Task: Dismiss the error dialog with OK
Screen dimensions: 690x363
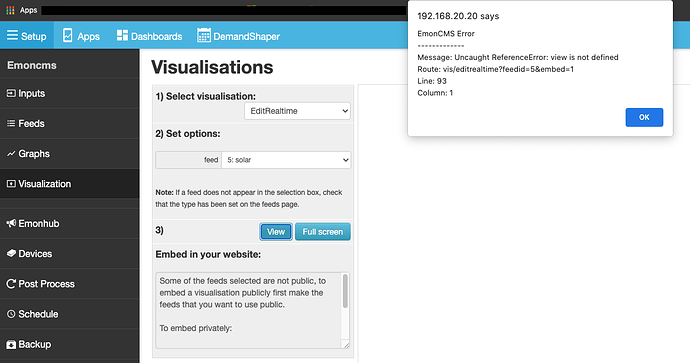Action: click(644, 117)
